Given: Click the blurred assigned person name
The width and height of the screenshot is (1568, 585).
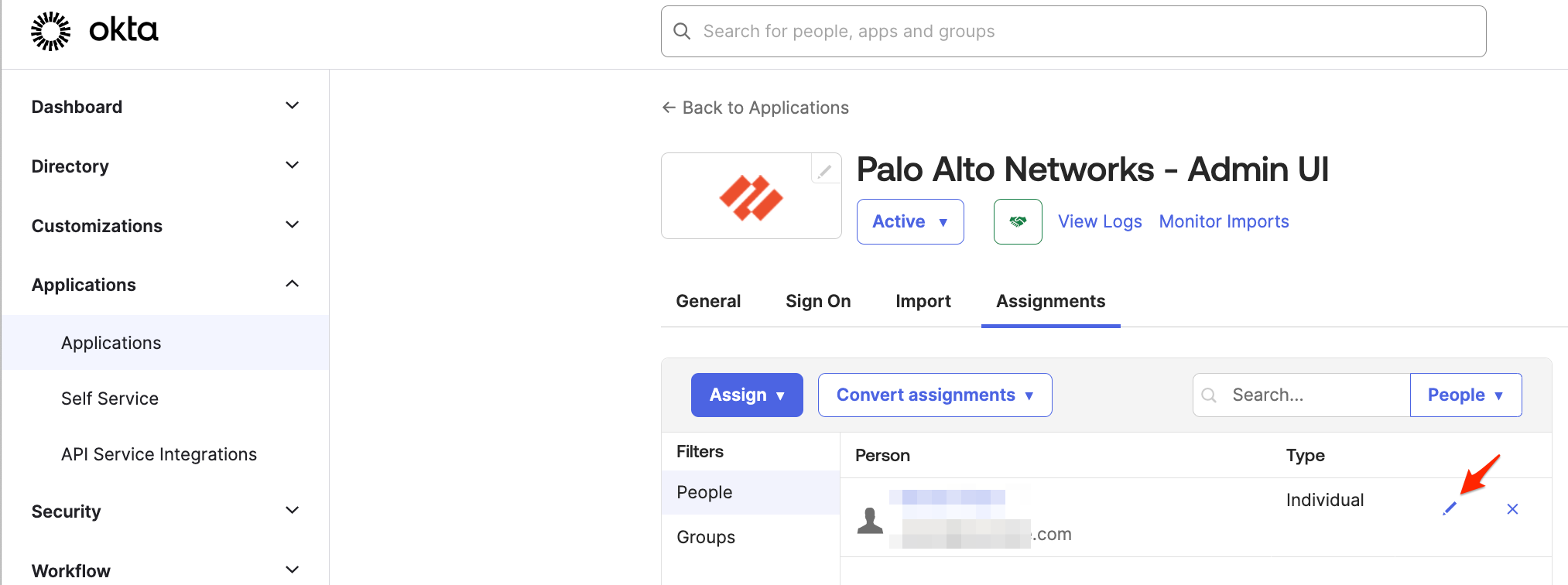Looking at the screenshot, I should click(947, 497).
